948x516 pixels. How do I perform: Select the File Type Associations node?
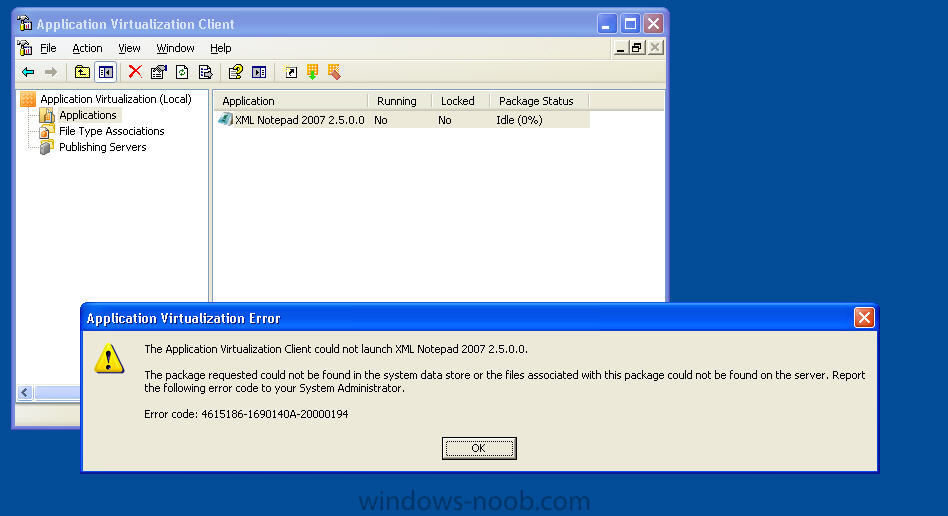pos(111,131)
